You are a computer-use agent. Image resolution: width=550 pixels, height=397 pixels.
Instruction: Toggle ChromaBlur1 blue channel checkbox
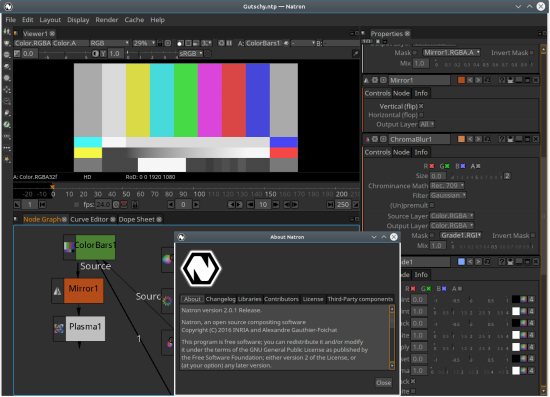[463, 166]
